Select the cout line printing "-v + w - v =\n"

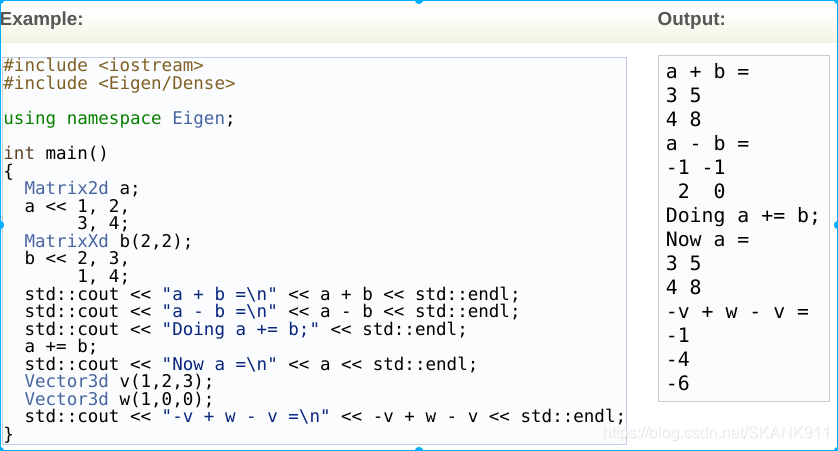pos(324,416)
